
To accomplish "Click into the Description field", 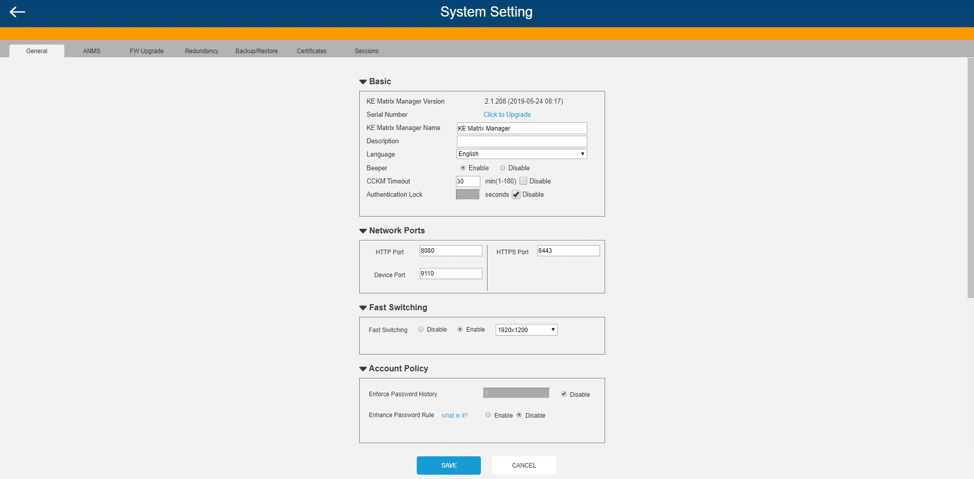I will pyautogui.click(x=522, y=141).
